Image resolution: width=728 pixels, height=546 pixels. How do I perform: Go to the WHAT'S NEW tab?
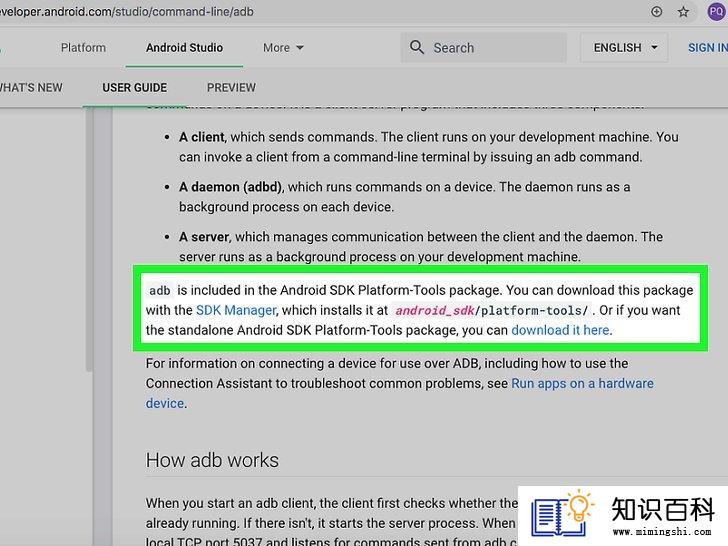31,87
